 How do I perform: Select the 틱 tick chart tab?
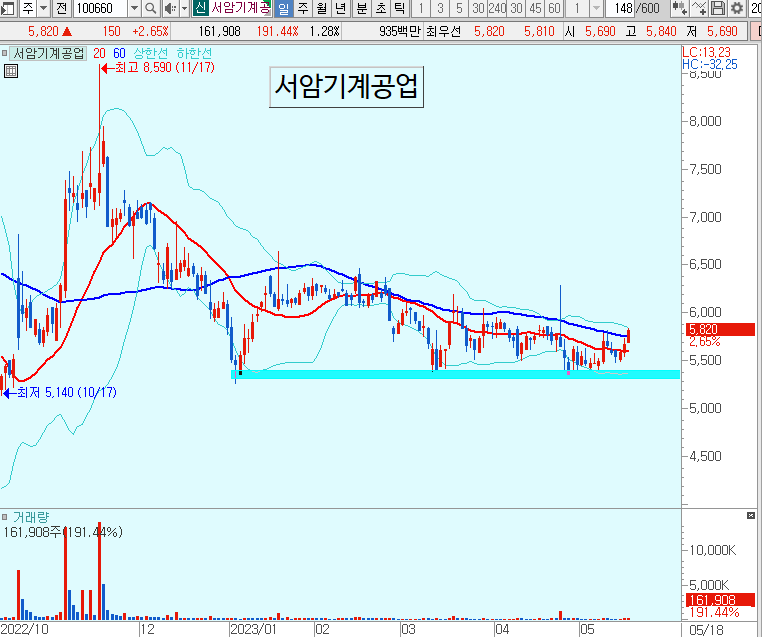pyautogui.click(x=400, y=8)
